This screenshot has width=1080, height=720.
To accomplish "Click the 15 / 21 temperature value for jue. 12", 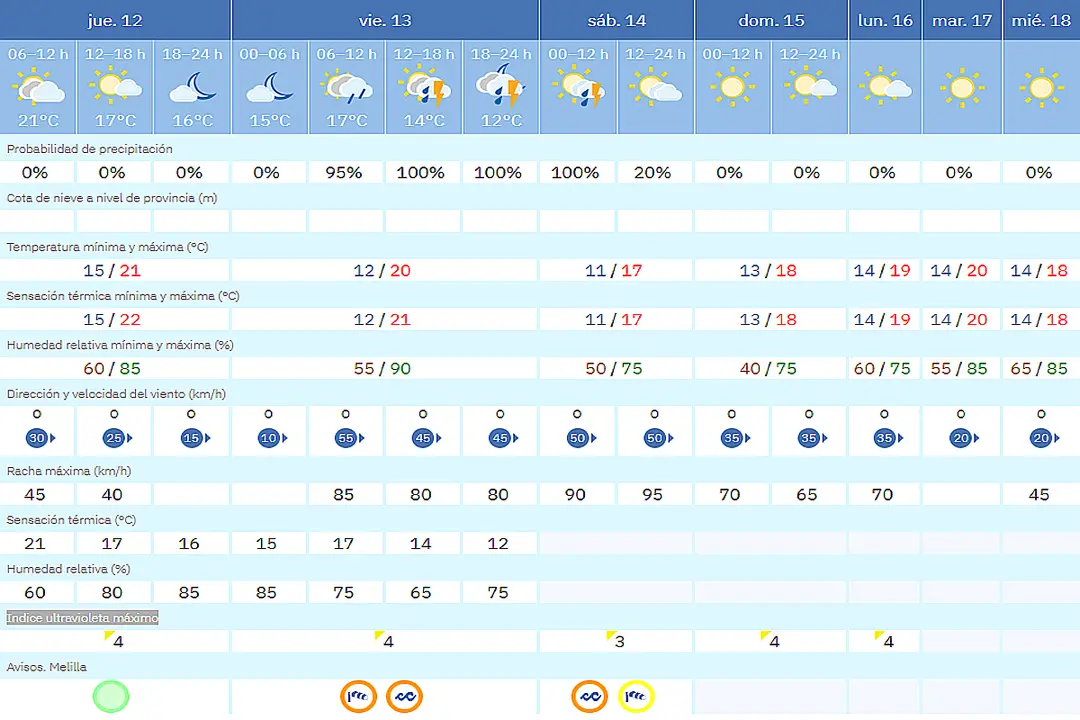I will [112, 270].
